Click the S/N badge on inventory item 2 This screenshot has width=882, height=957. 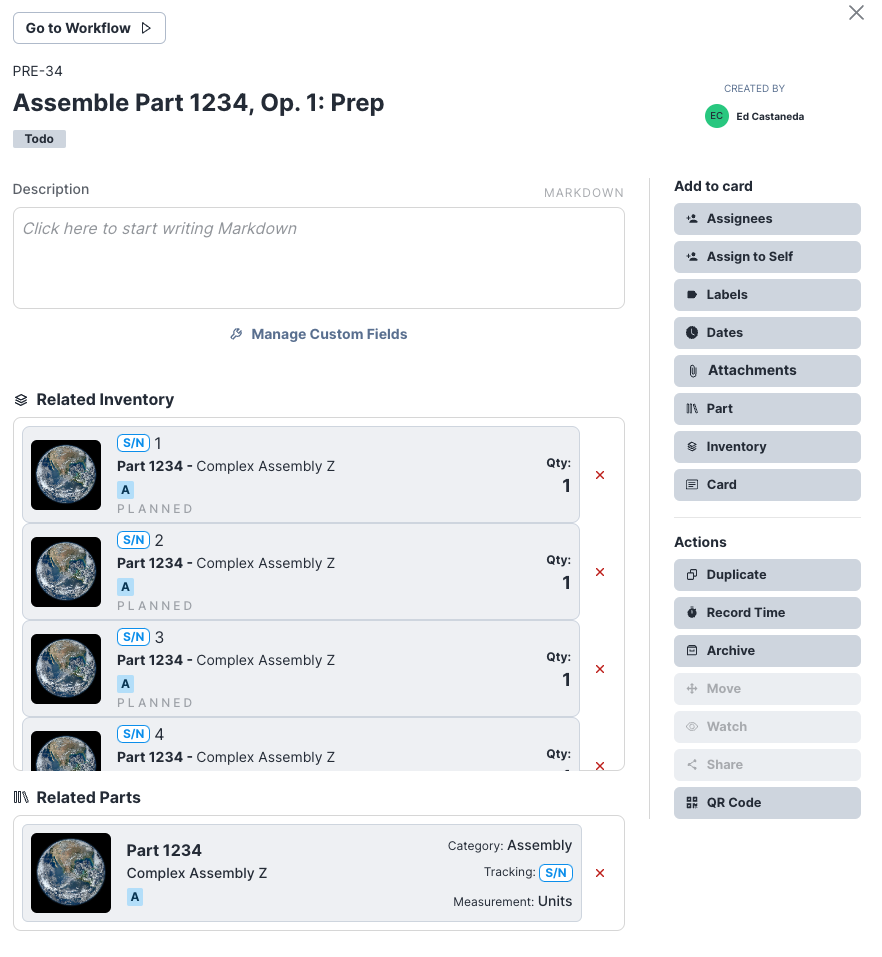click(131, 540)
